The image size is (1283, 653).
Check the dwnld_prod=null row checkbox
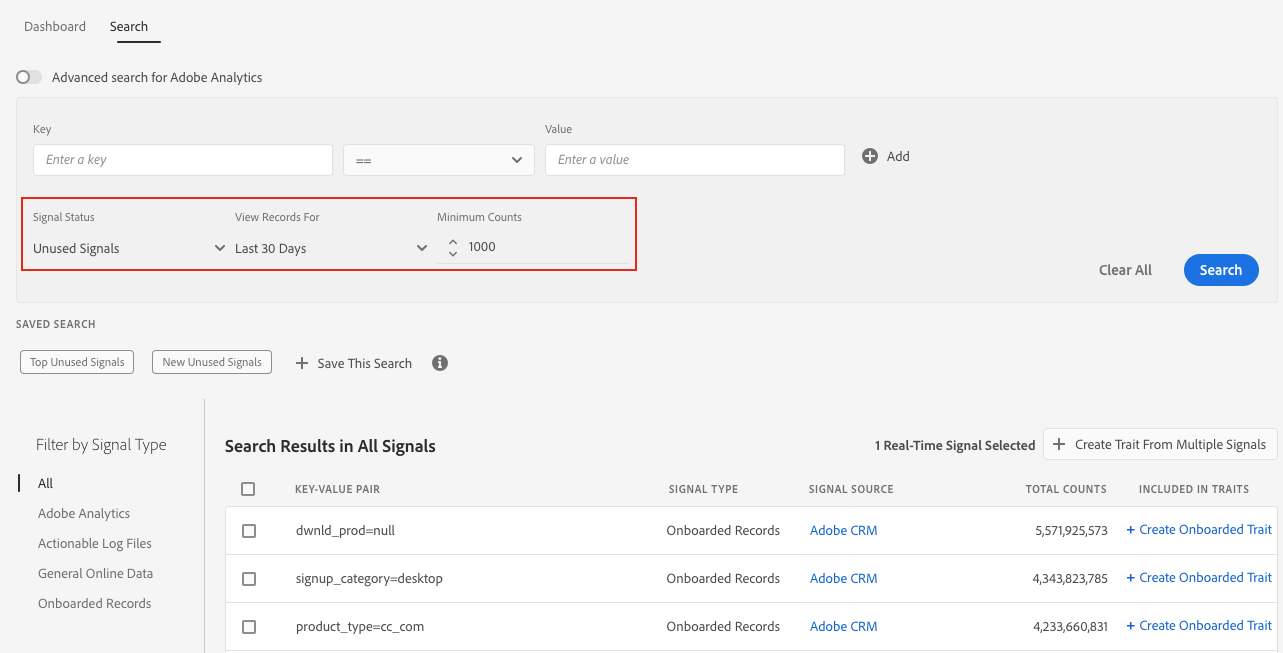[x=249, y=531]
